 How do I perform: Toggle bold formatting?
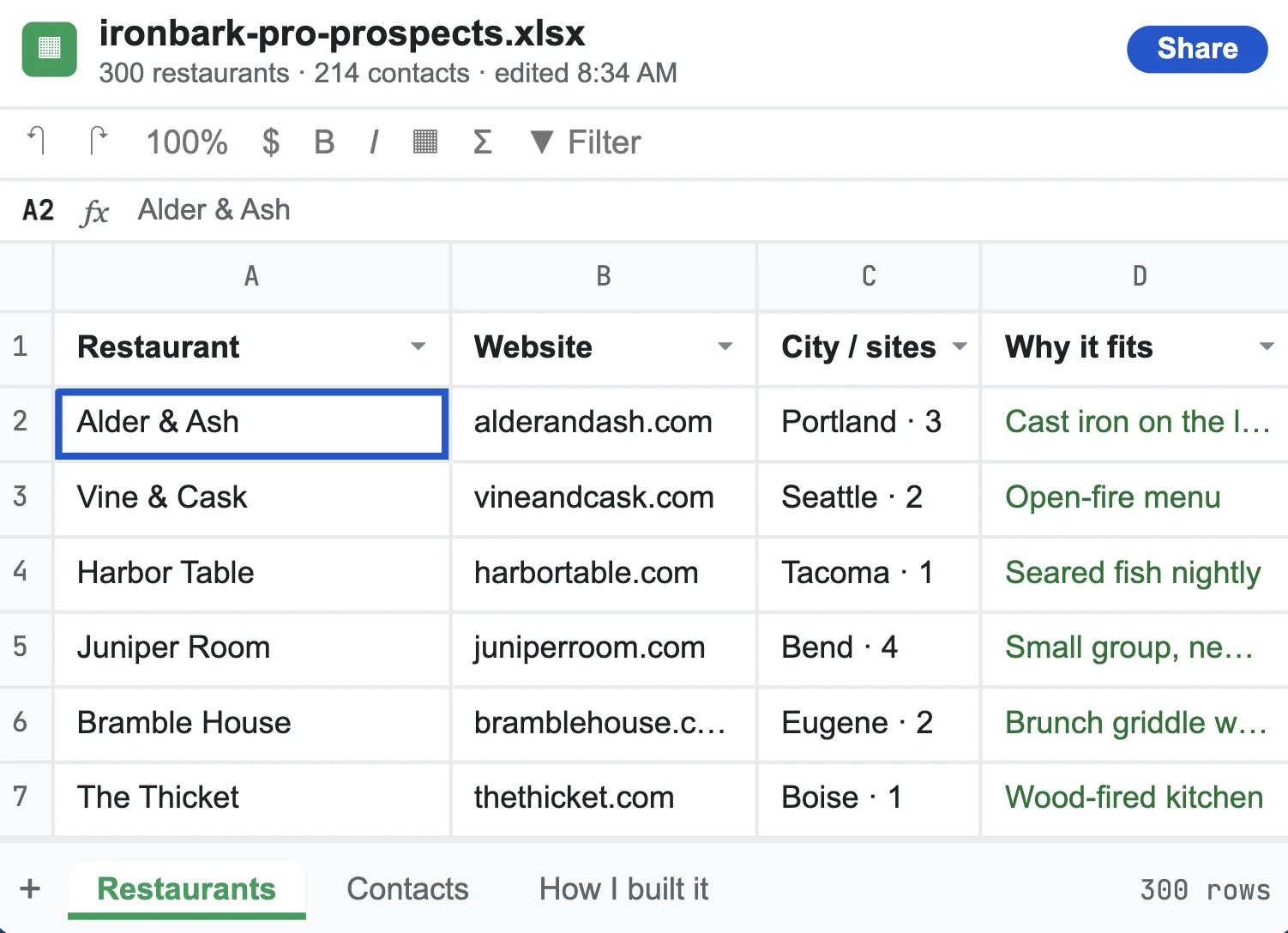click(324, 141)
